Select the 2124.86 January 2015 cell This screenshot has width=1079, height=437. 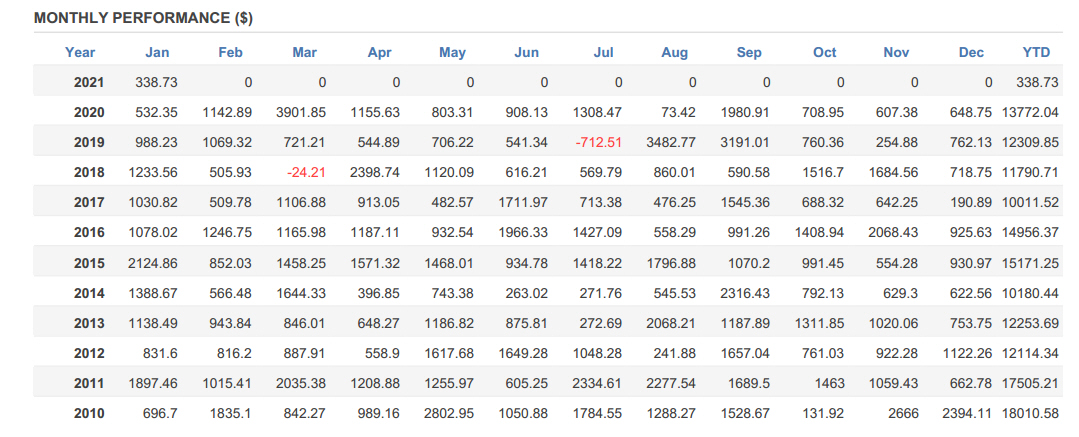coord(153,263)
